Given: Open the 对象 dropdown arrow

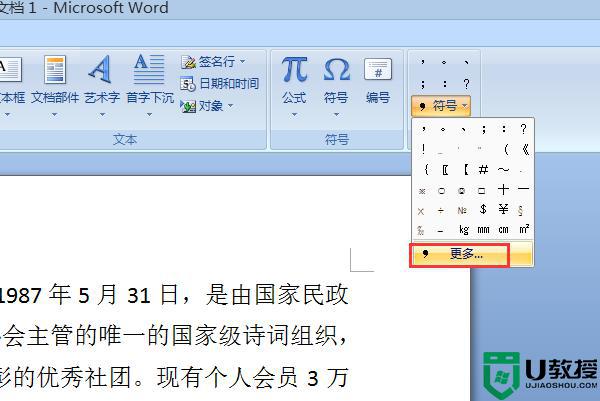Looking at the screenshot, I should [230, 105].
